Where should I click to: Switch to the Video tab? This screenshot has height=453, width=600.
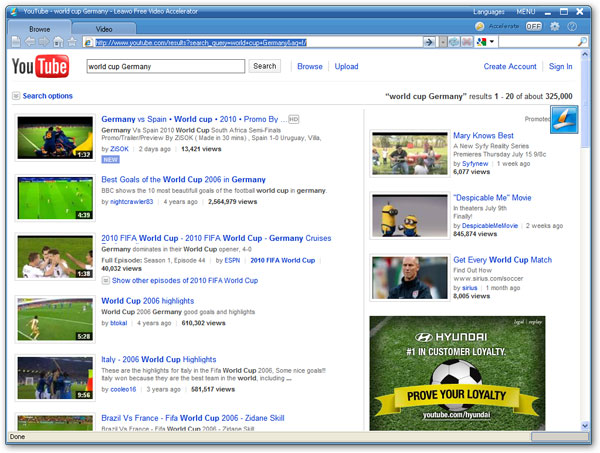[103, 29]
